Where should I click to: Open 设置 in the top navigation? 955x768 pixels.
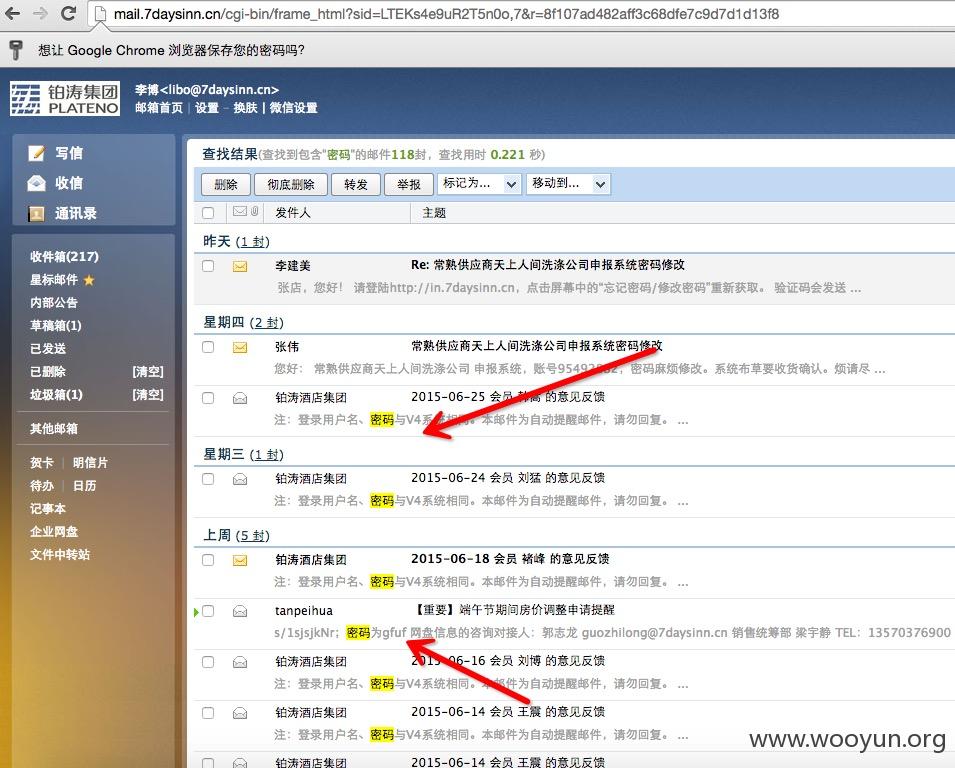click(x=207, y=108)
